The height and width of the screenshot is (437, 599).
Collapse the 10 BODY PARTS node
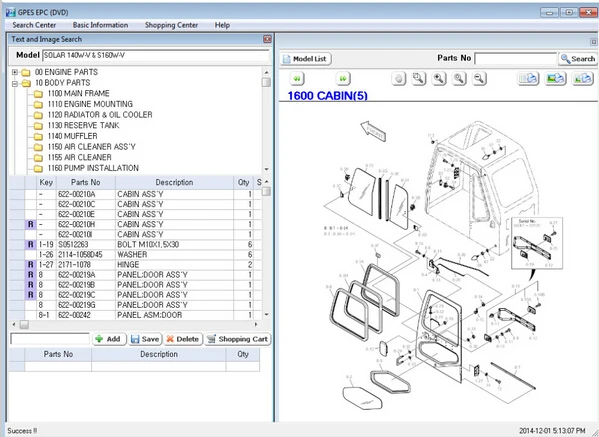pos(15,83)
